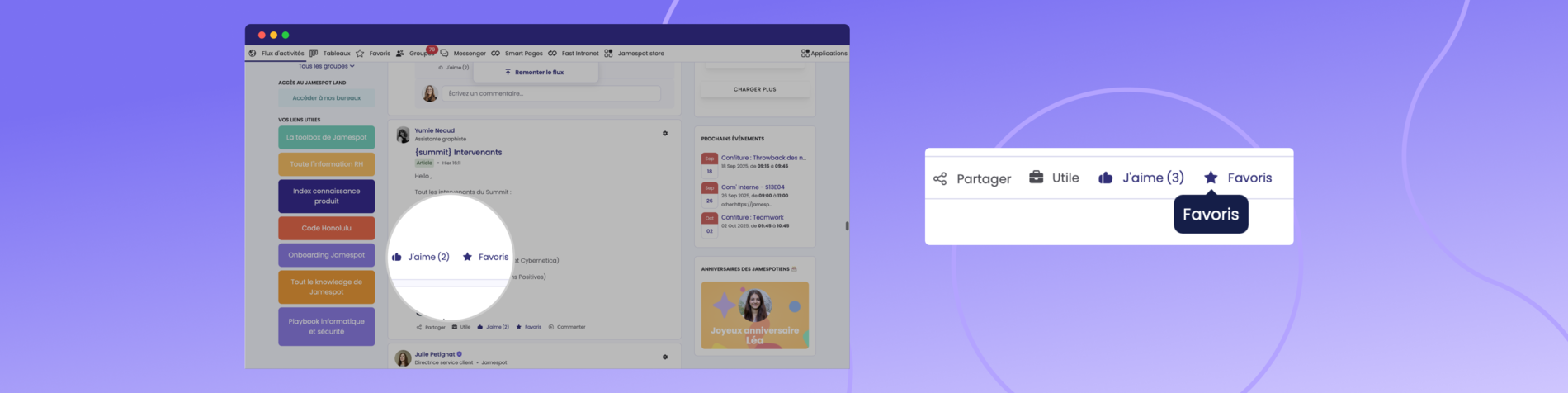The width and height of the screenshot is (1568, 393).
Task: Expand the Tous les groupes dropdown
Action: click(x=326, y=66)
